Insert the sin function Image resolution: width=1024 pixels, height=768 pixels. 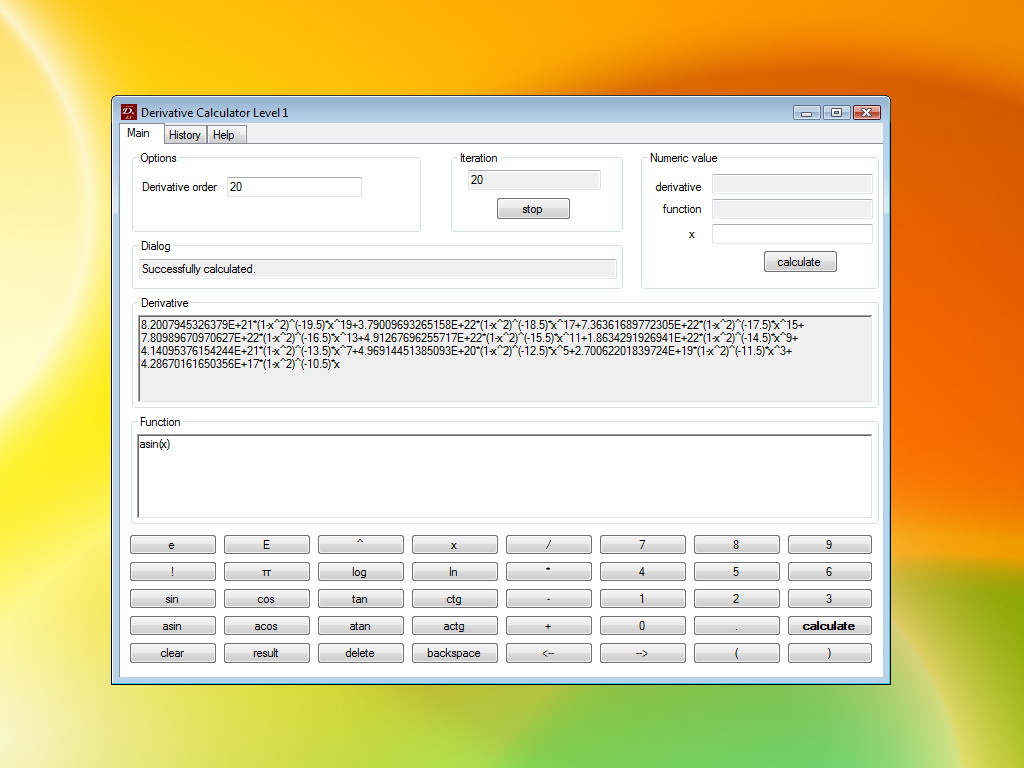tap(172, 599)
